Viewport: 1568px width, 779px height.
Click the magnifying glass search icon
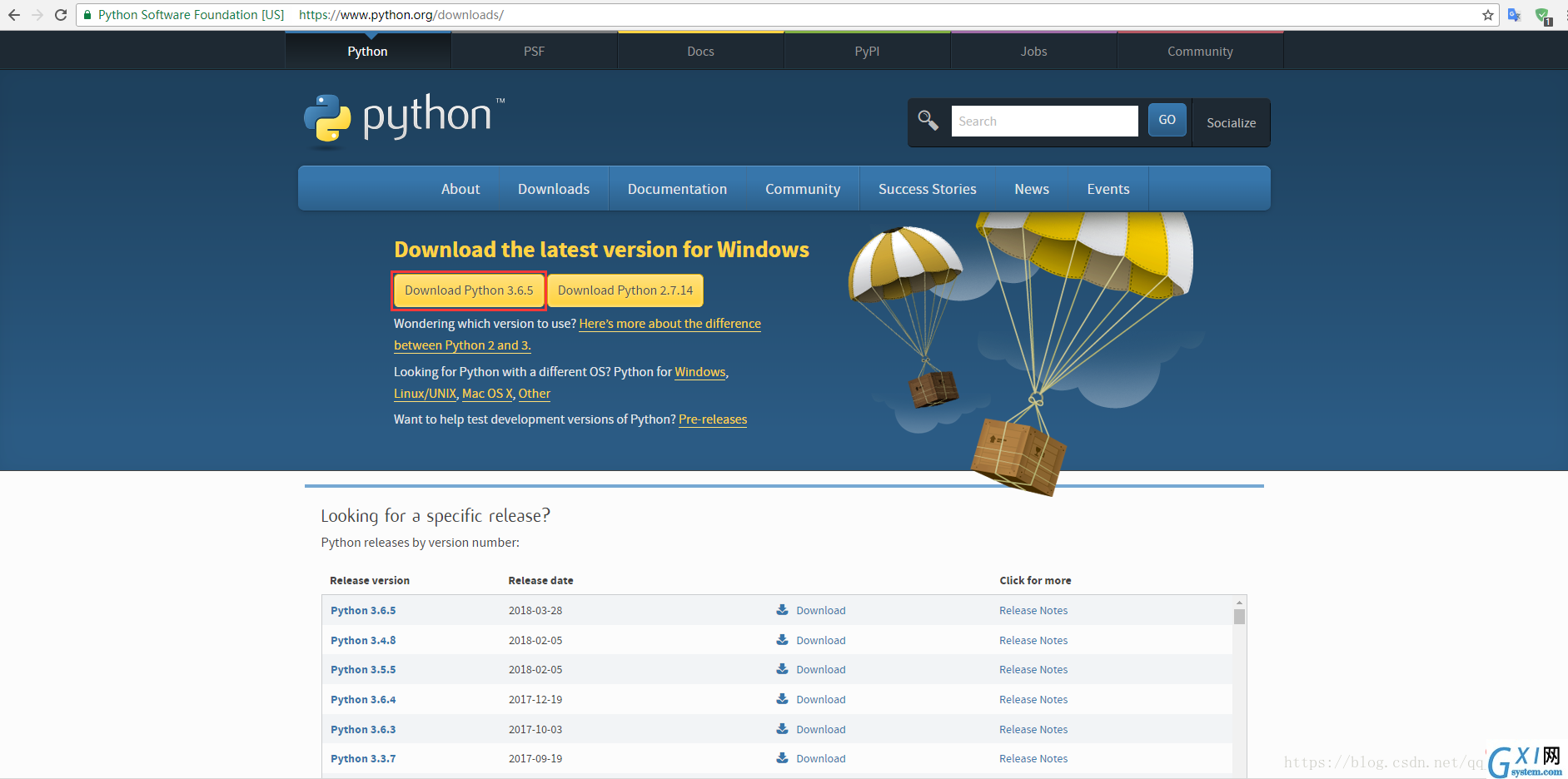[x=928, y=121]
